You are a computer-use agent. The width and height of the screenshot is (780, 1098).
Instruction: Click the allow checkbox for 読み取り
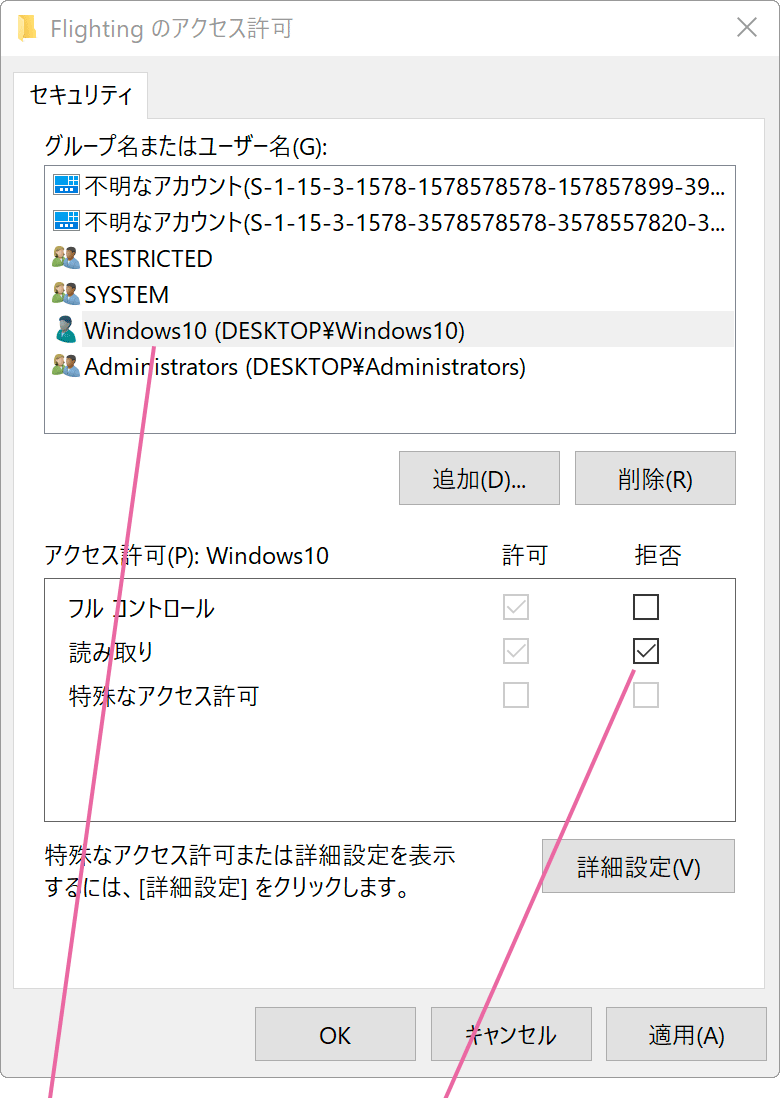click(516, 651)
